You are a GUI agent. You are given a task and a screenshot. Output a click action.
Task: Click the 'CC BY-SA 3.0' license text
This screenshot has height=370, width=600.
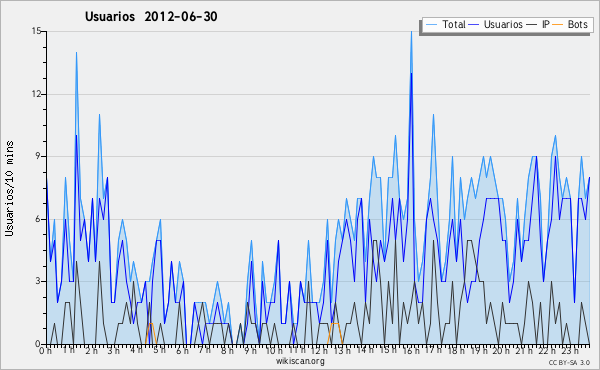coord(569,362)
